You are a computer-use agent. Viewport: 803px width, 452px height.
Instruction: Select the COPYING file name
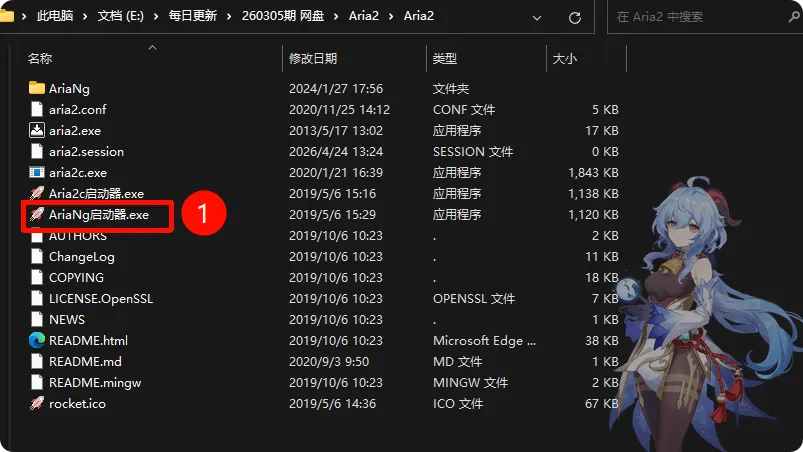(76, 277)
